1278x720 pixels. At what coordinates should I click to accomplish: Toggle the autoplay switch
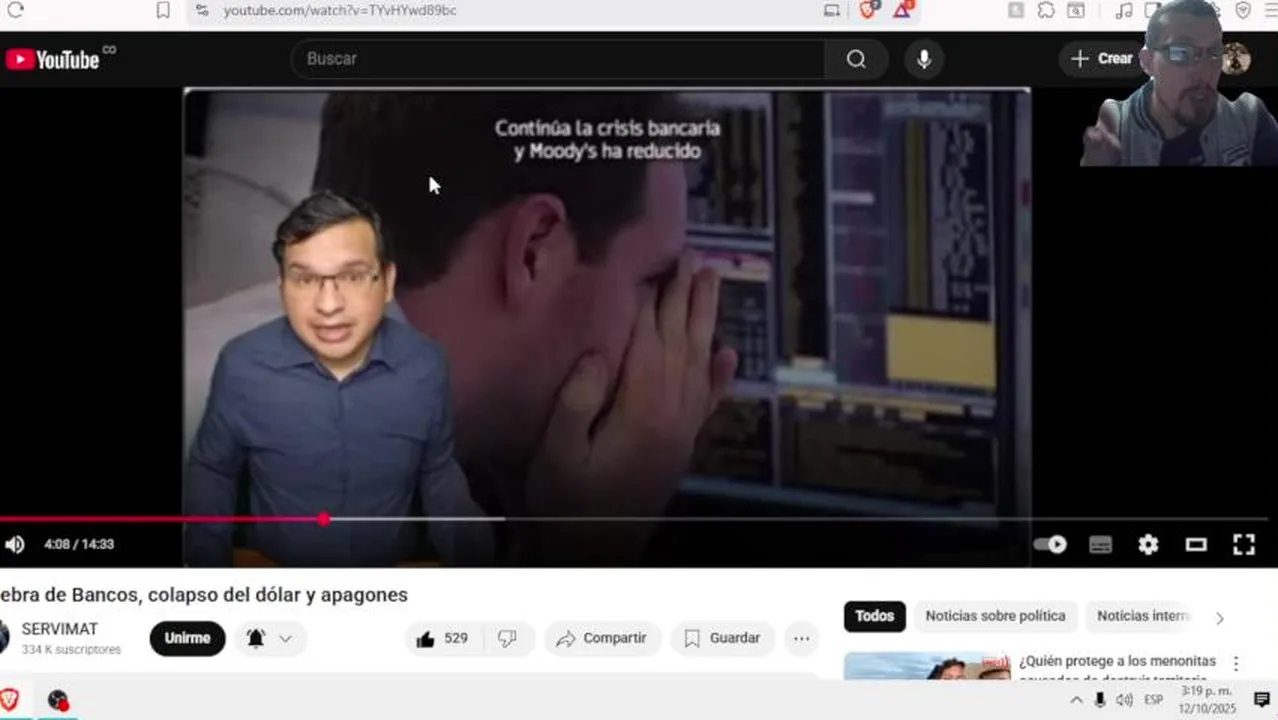click(1050, 544)
